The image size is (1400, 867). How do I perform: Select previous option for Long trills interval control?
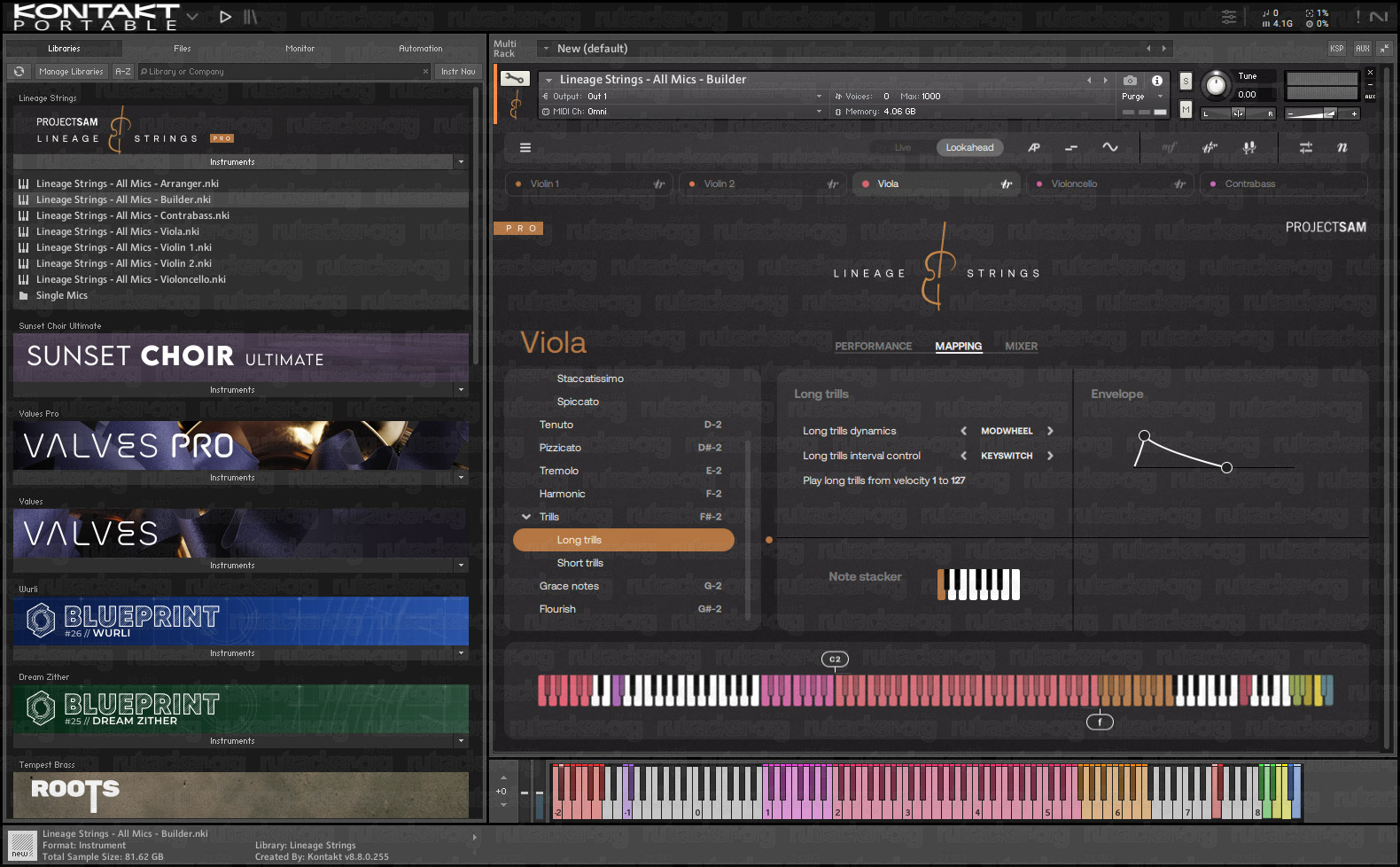tap(963, 456)
